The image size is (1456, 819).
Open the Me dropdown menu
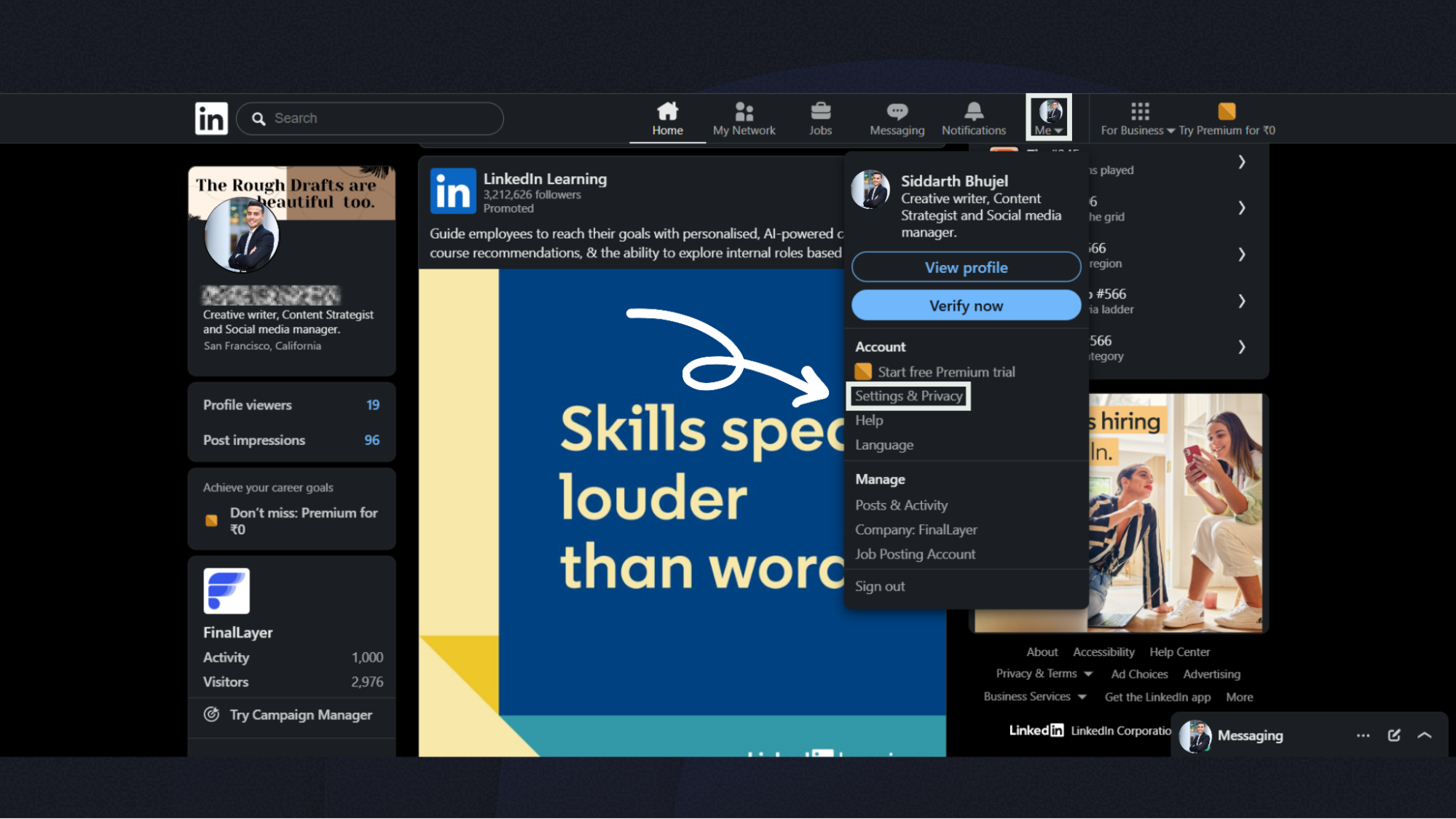1049,118
